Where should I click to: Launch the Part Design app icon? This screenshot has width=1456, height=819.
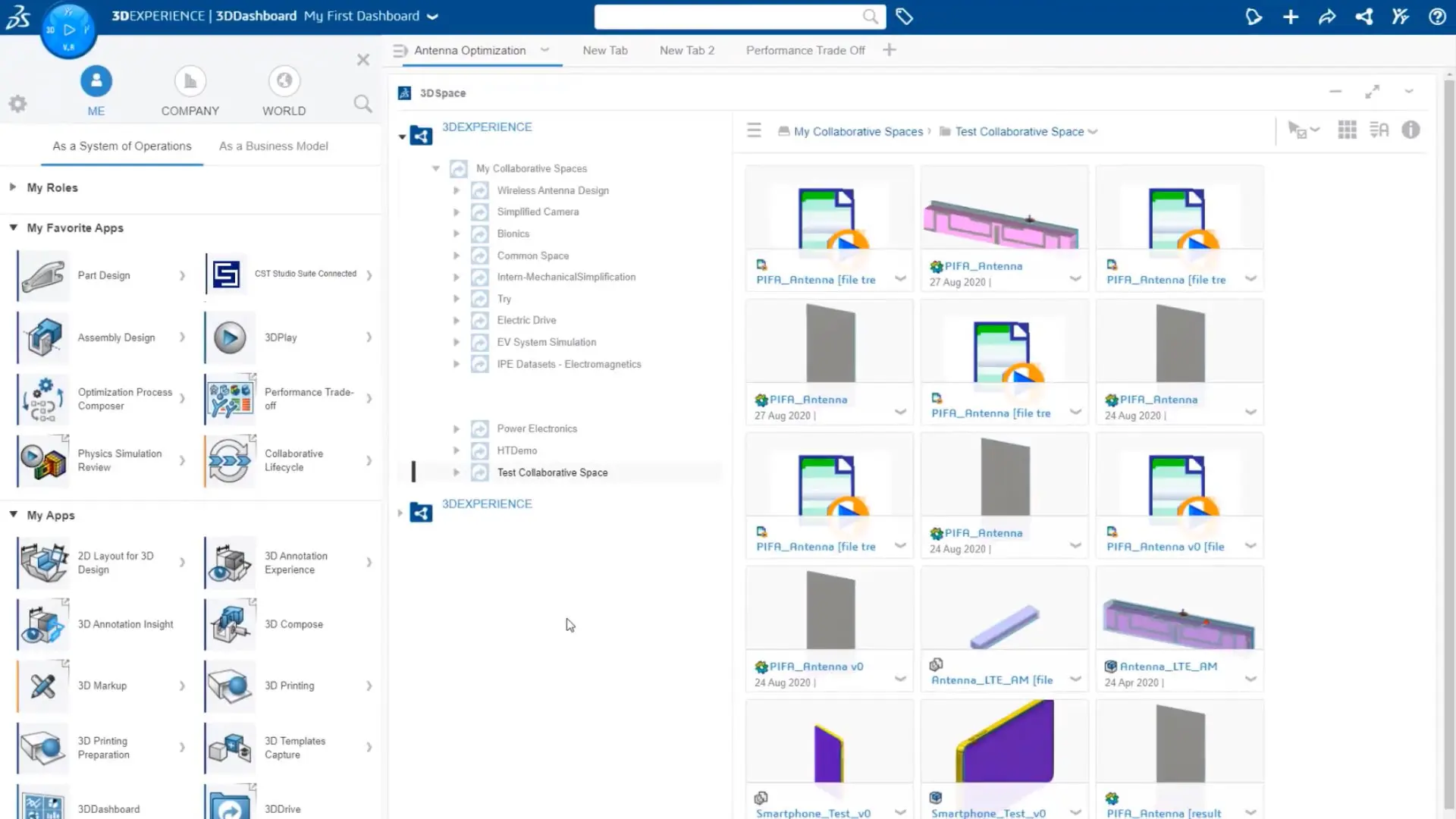(x=43, y=275)
